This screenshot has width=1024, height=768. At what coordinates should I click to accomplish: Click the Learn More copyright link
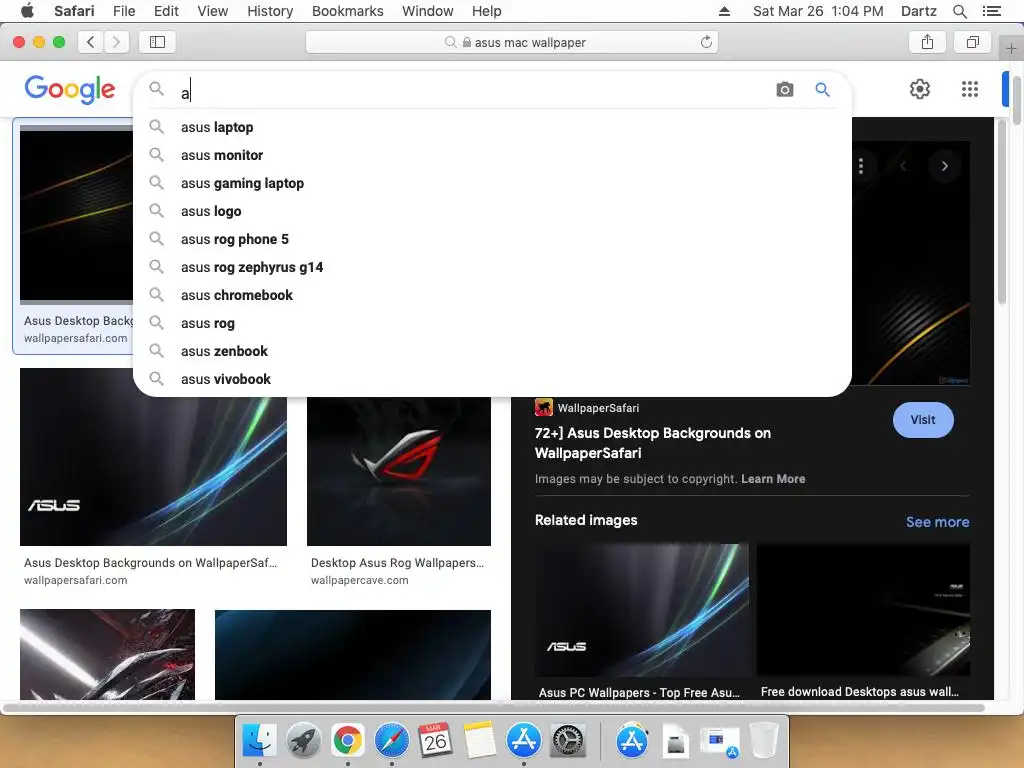(x=773, y=479)
